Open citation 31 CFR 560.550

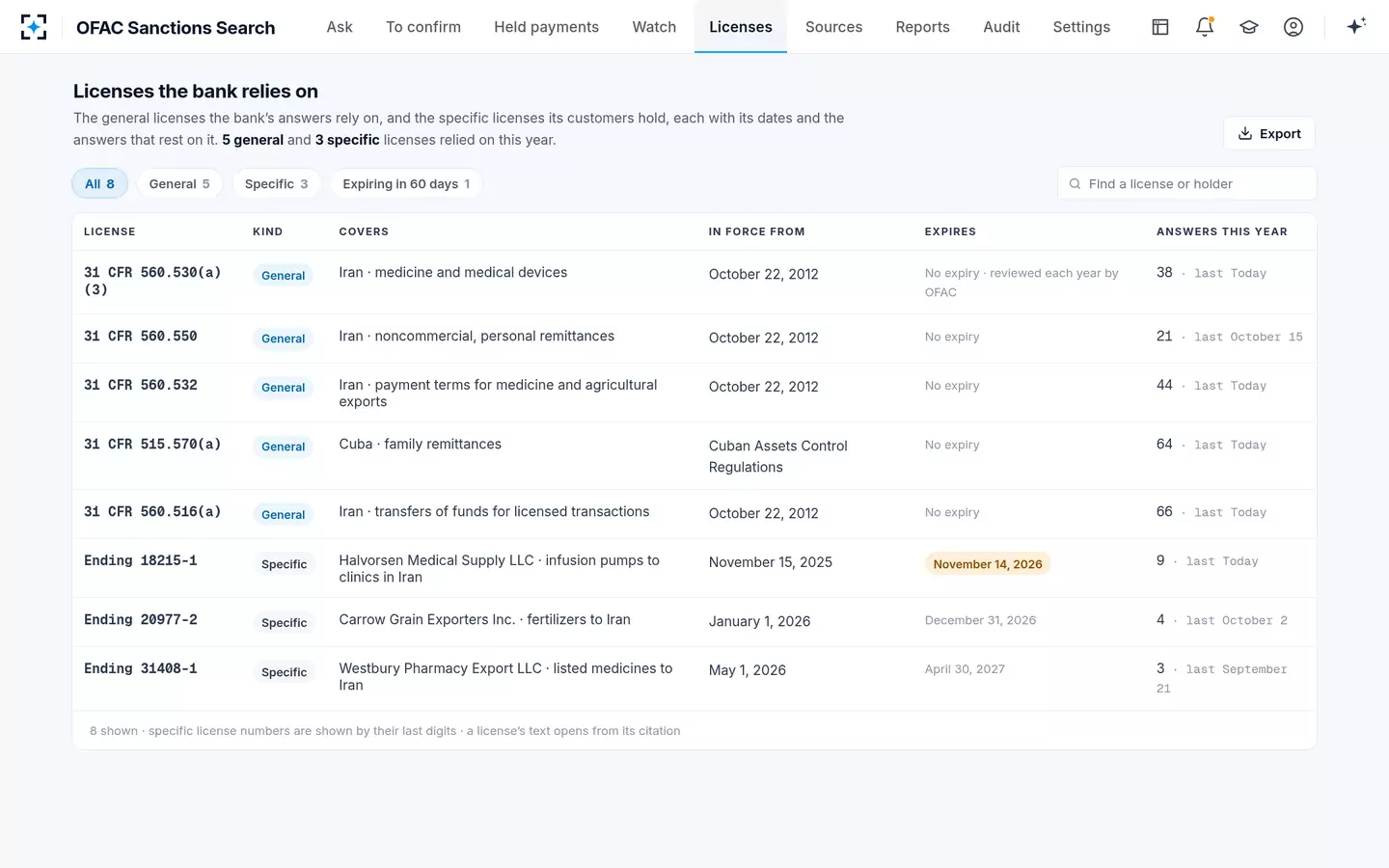tap(141, 337)
